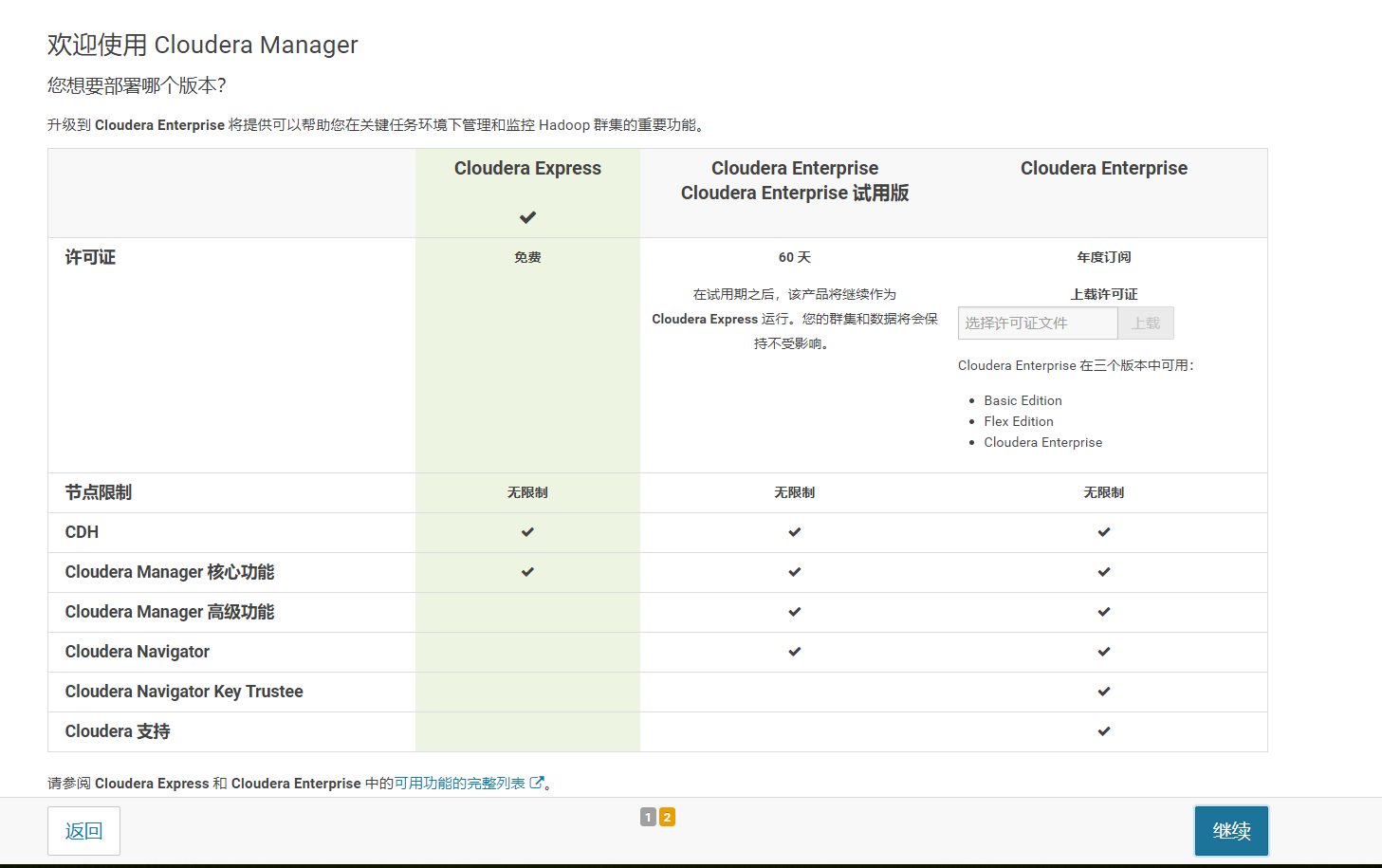Click the 60 天 trial duration text

[795, 257]
